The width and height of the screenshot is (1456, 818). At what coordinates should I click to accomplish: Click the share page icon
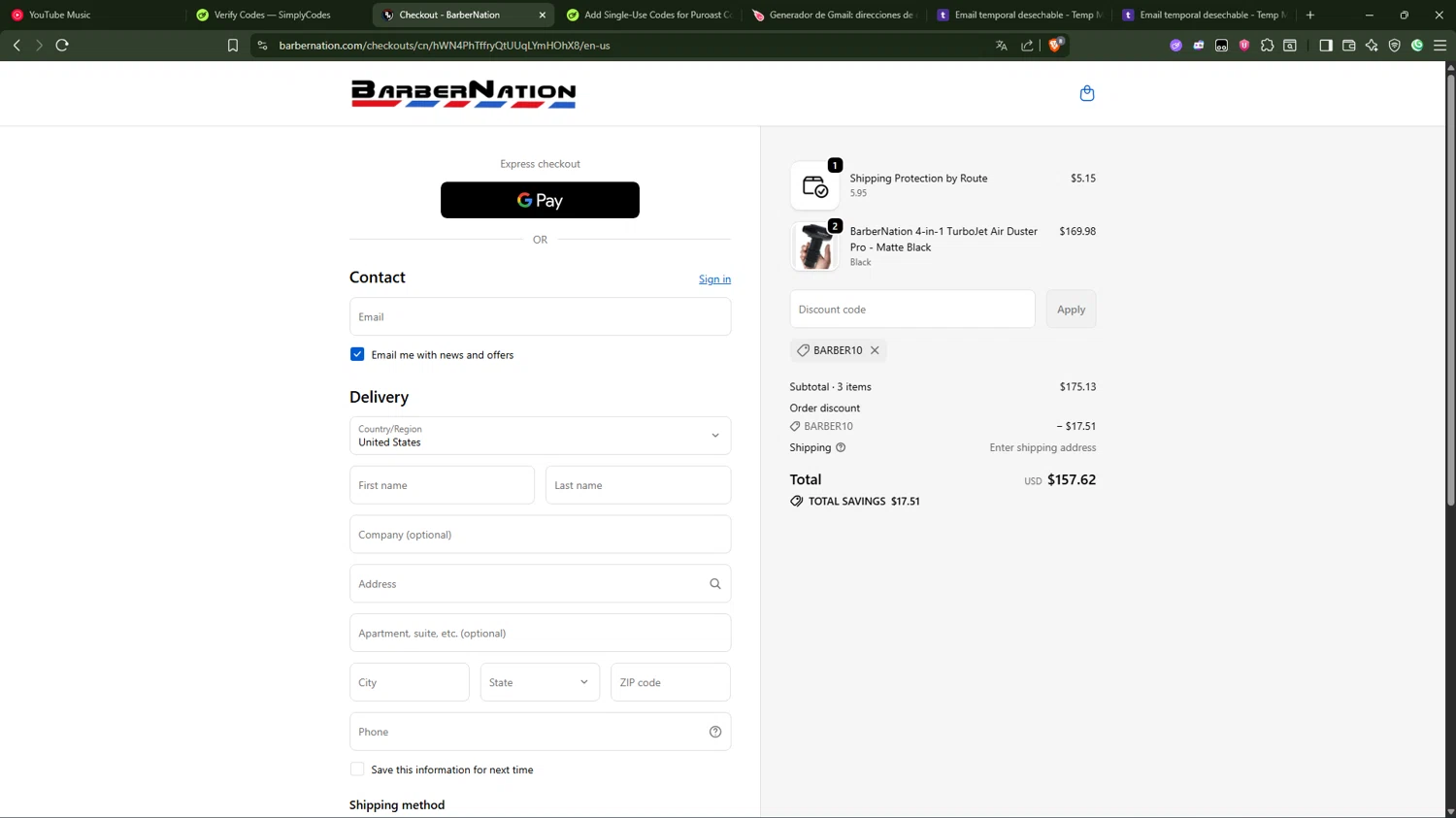tap(1027, 45)
